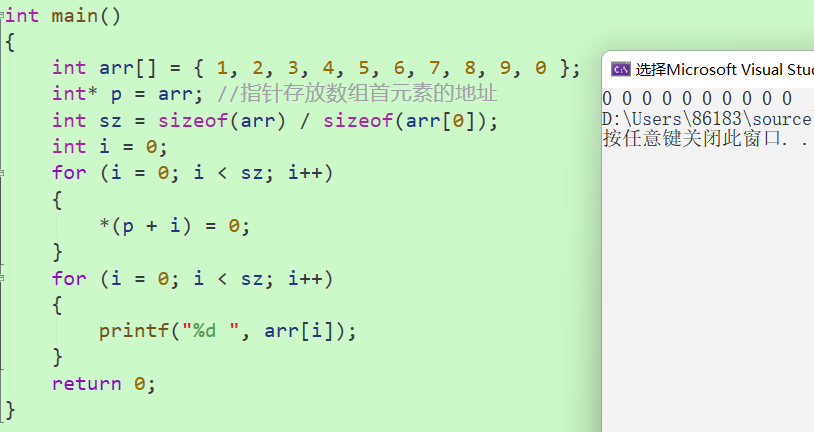Click the "*(p + i) = 0;" statement
The image size is (814, 432).
click(175, 226)
